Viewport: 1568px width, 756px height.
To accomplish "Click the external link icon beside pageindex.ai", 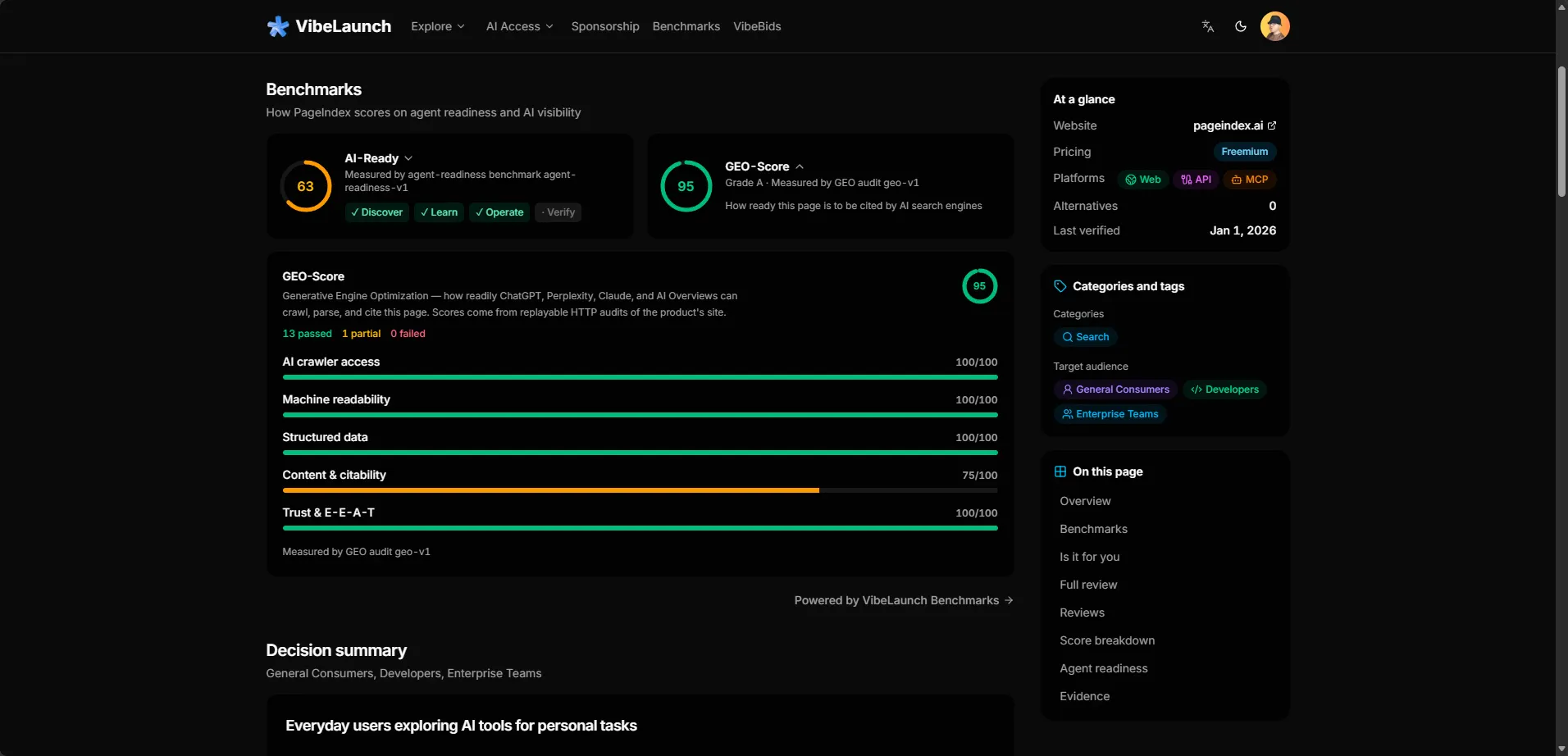I will (x=1272, y=125).
